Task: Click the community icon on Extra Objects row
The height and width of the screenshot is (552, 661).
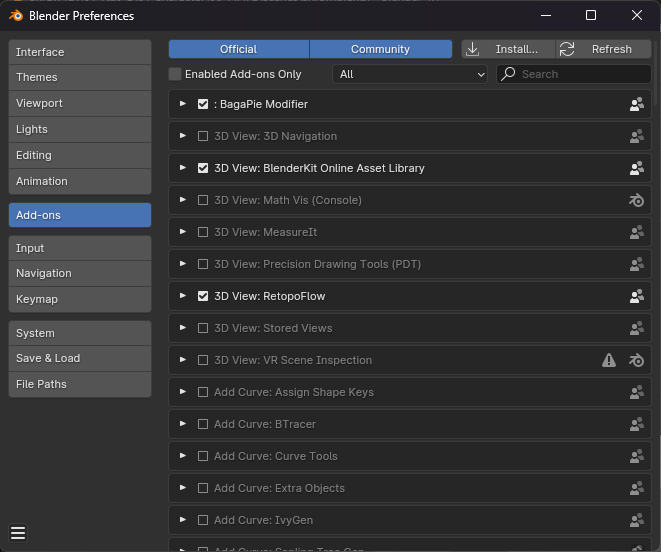Action: [x=637, y=488]
